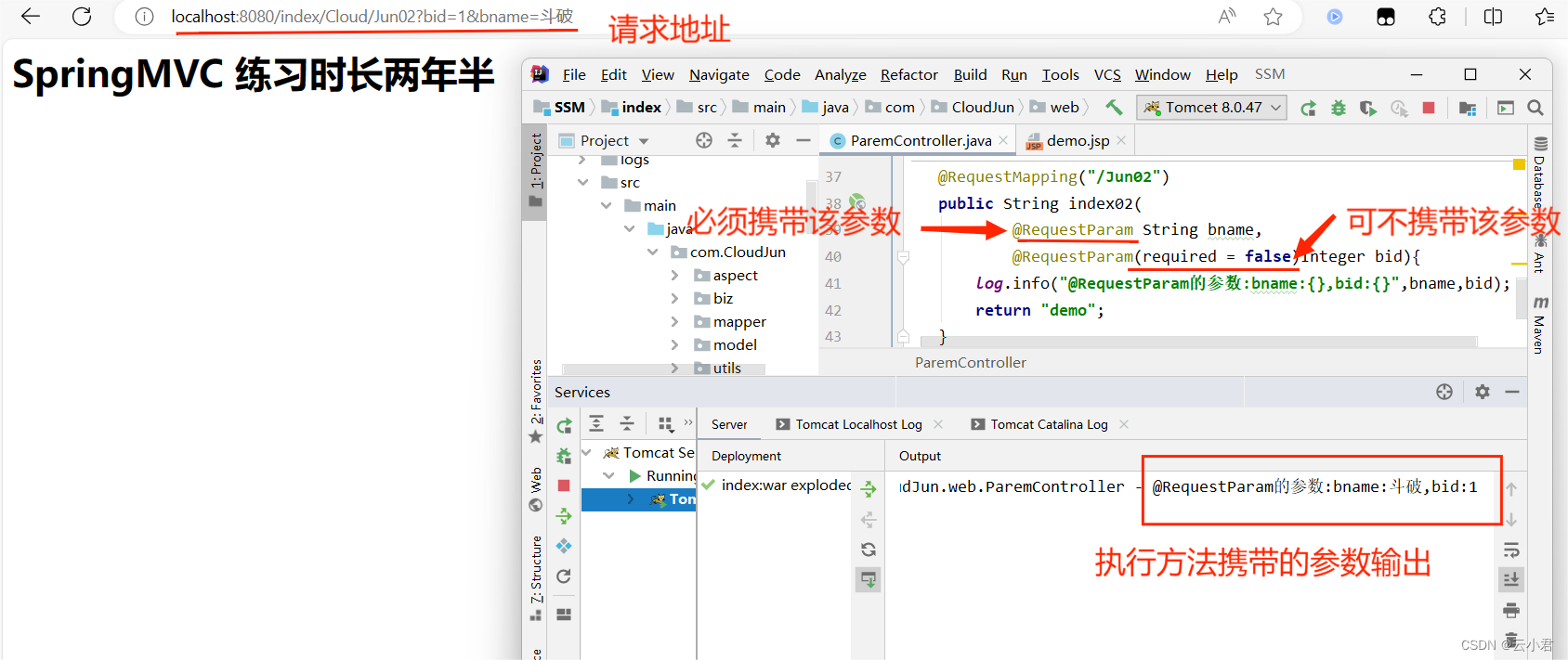Debug Tomcat from main toolbar
1568x660 pixels.
pyautogui.click(x=1338, y=109)
